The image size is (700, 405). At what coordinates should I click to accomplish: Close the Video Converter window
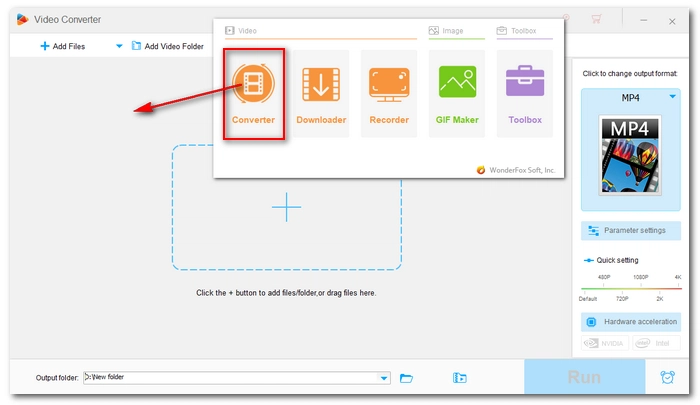pyautogui.click(x=672, y=21)
